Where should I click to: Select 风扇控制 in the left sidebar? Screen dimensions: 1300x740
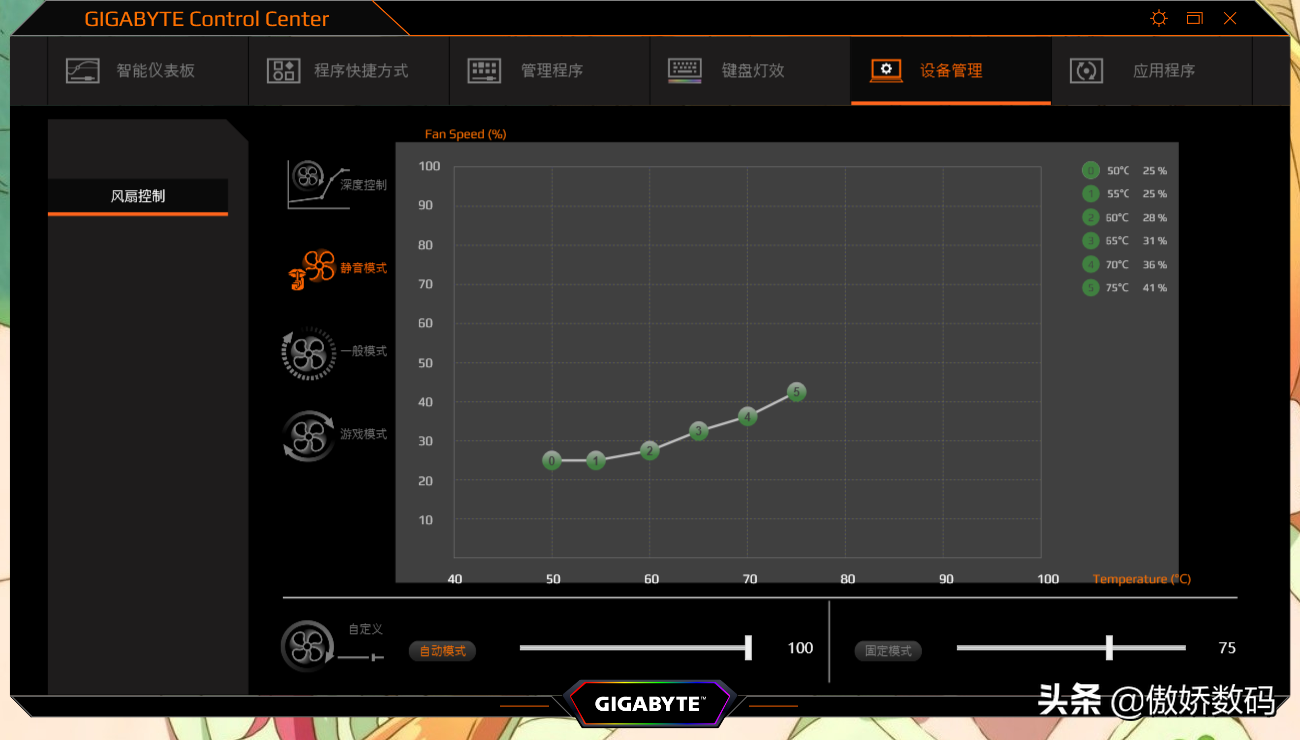(x=138, y=196)
